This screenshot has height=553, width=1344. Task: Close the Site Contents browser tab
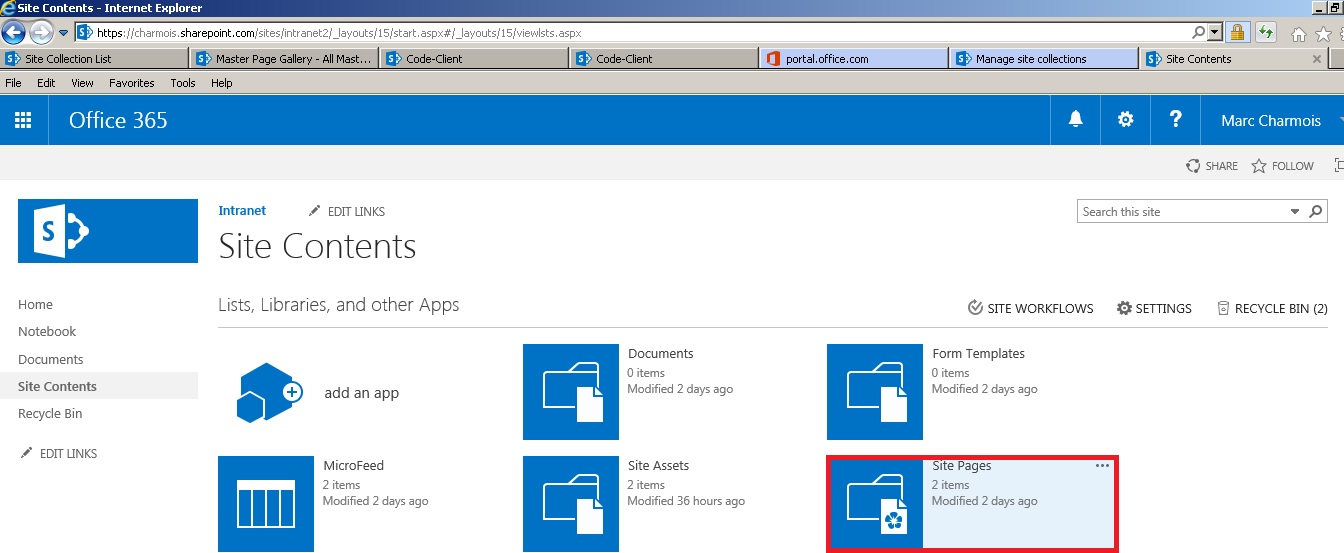pyautogui.click(x=1317, y=59)
